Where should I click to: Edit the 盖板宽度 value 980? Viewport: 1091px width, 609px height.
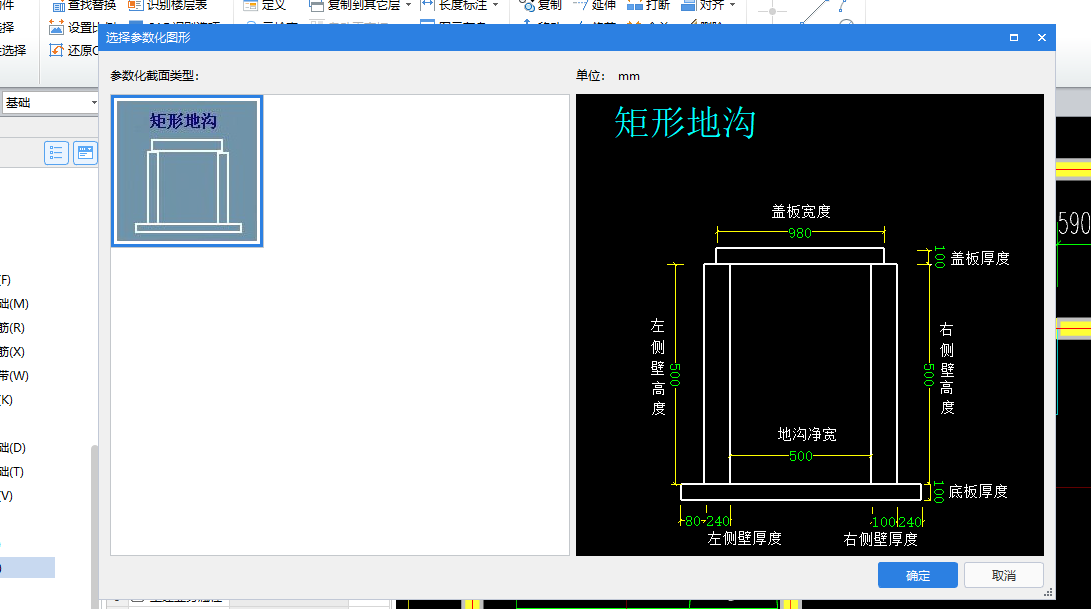coord(800,233)
